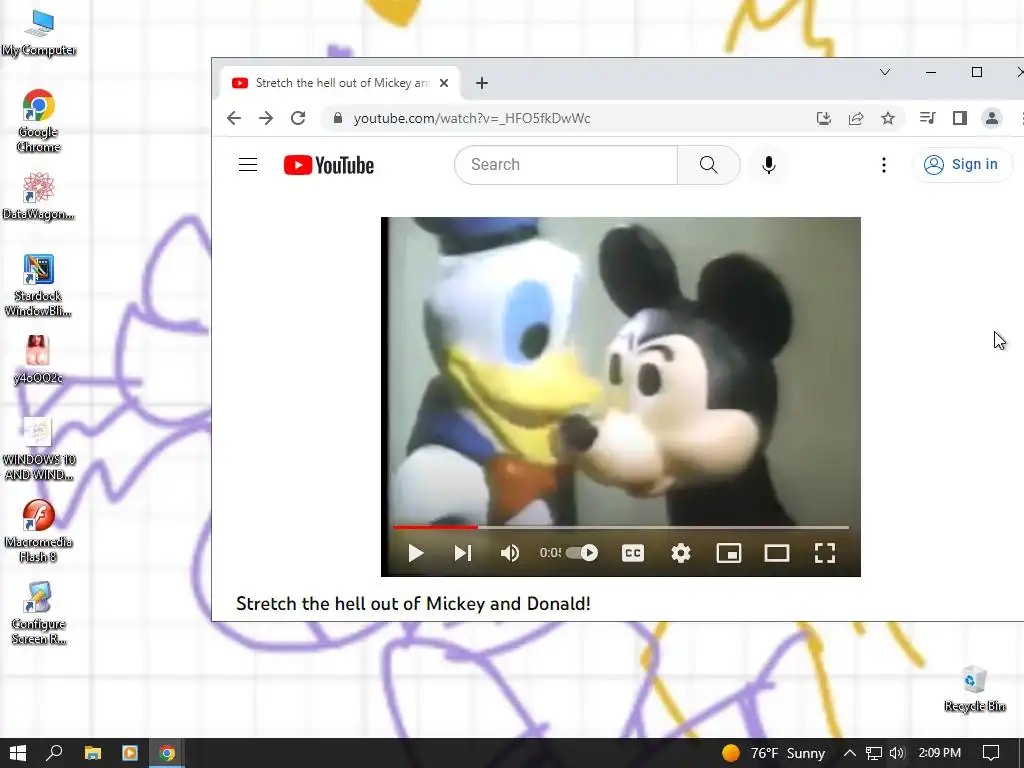Click the video title text
The height and width of the screenshot is (768, 1024).
pos(413,603)
